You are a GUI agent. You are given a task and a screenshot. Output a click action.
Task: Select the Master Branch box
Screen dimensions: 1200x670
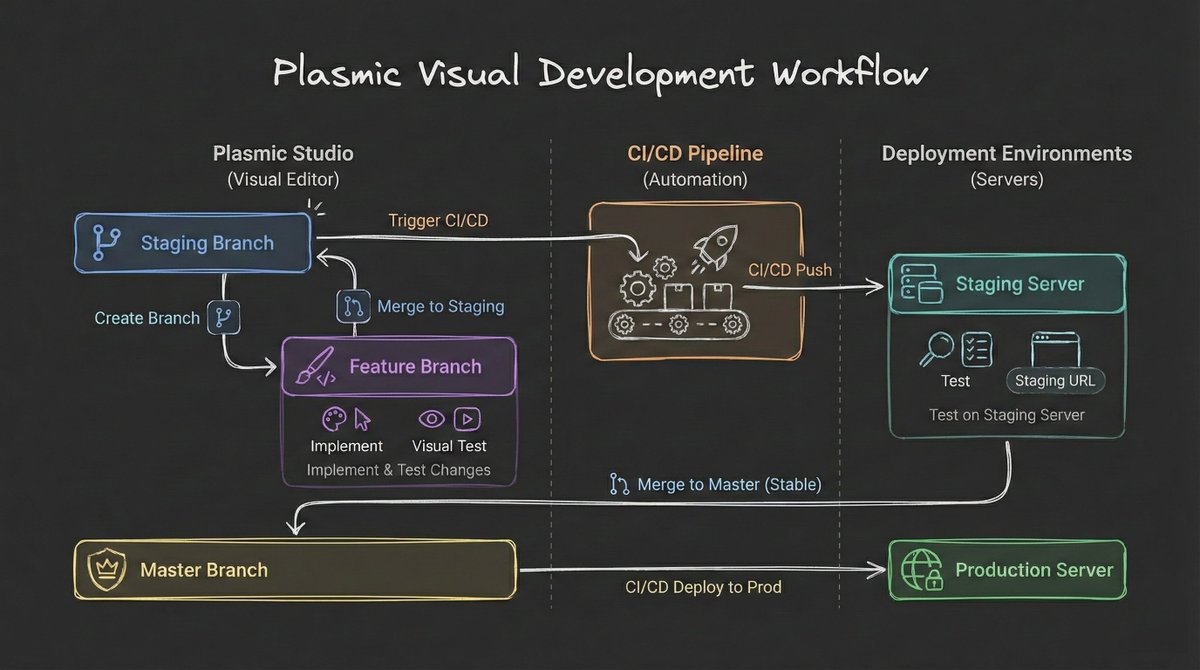(295, 570)
